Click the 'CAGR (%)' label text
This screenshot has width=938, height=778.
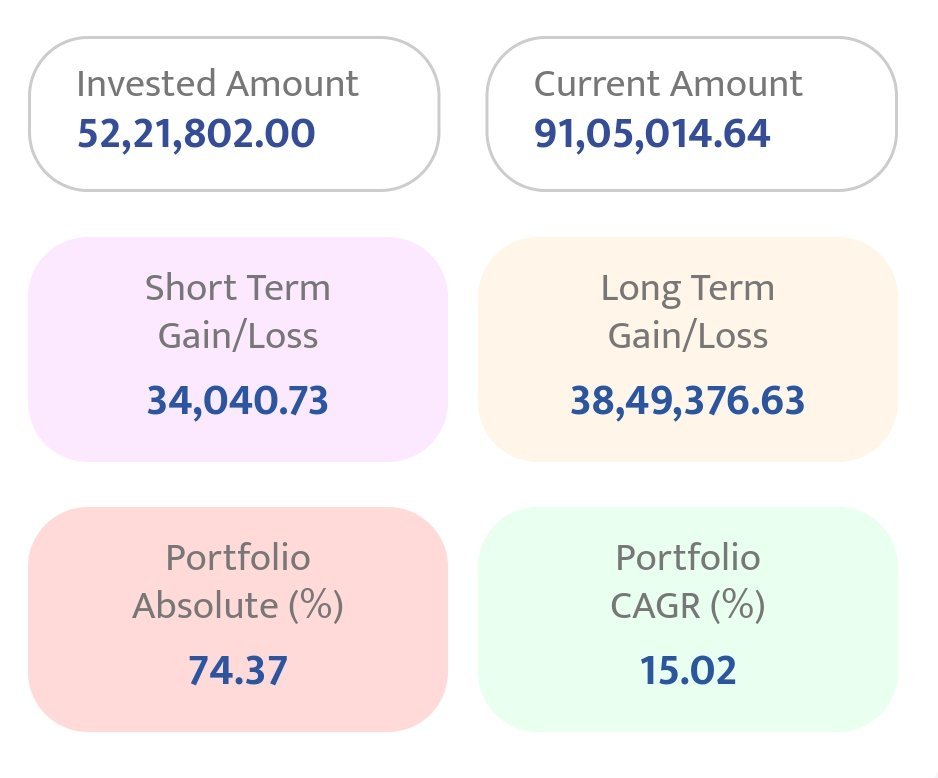point(688,605)
